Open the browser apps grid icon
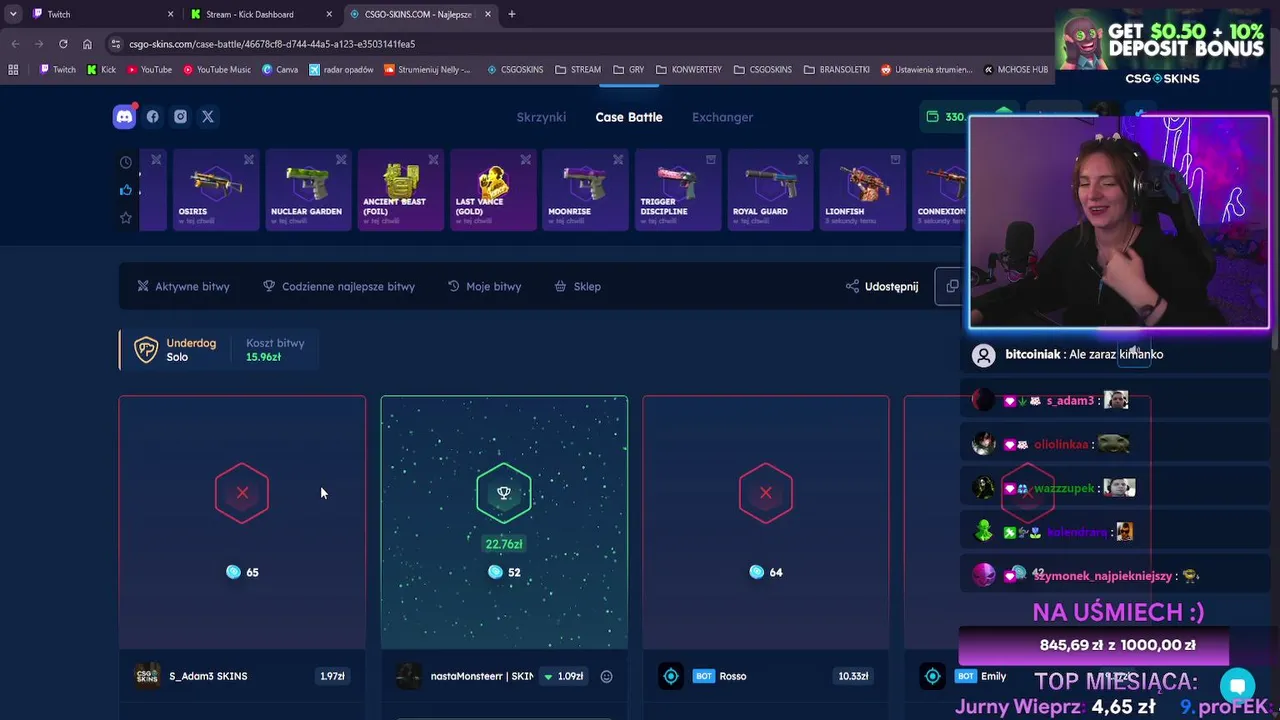The image size is (1280, 720). (x=13, y=70)
